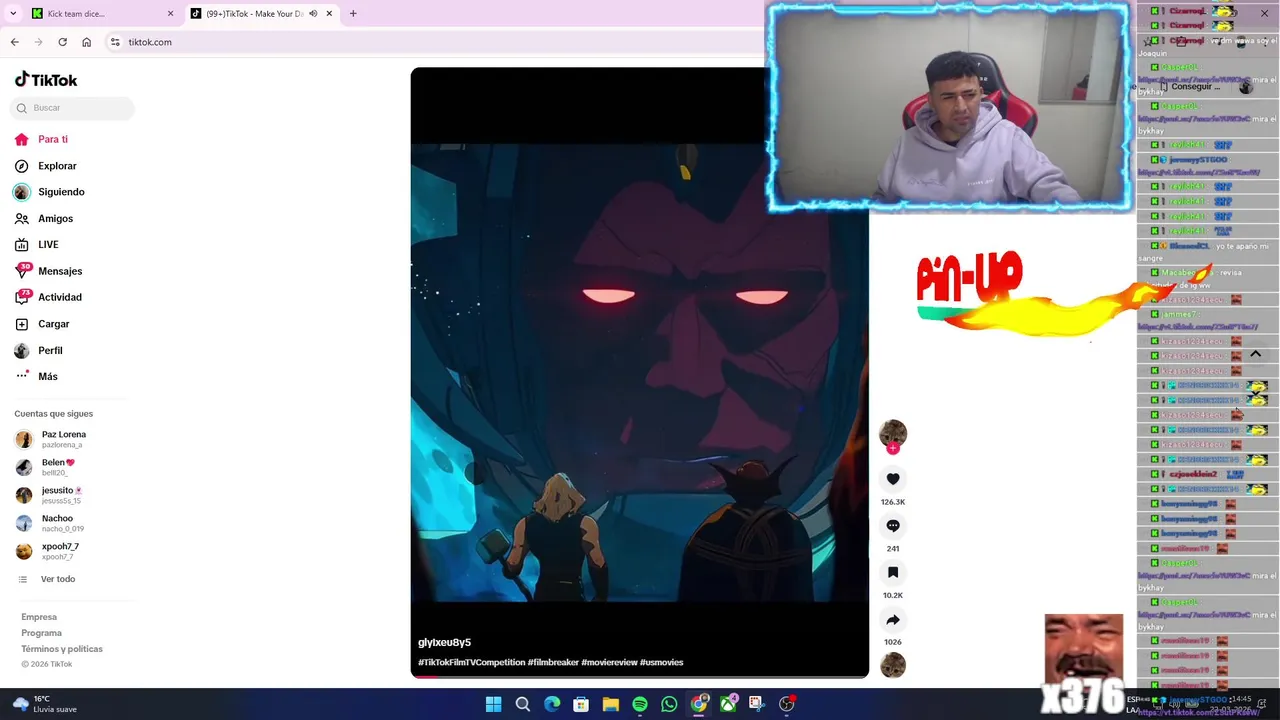Viewport: 1280px width, 720px height.
Task: Like the video with heart icon
Action: [893, 479]
